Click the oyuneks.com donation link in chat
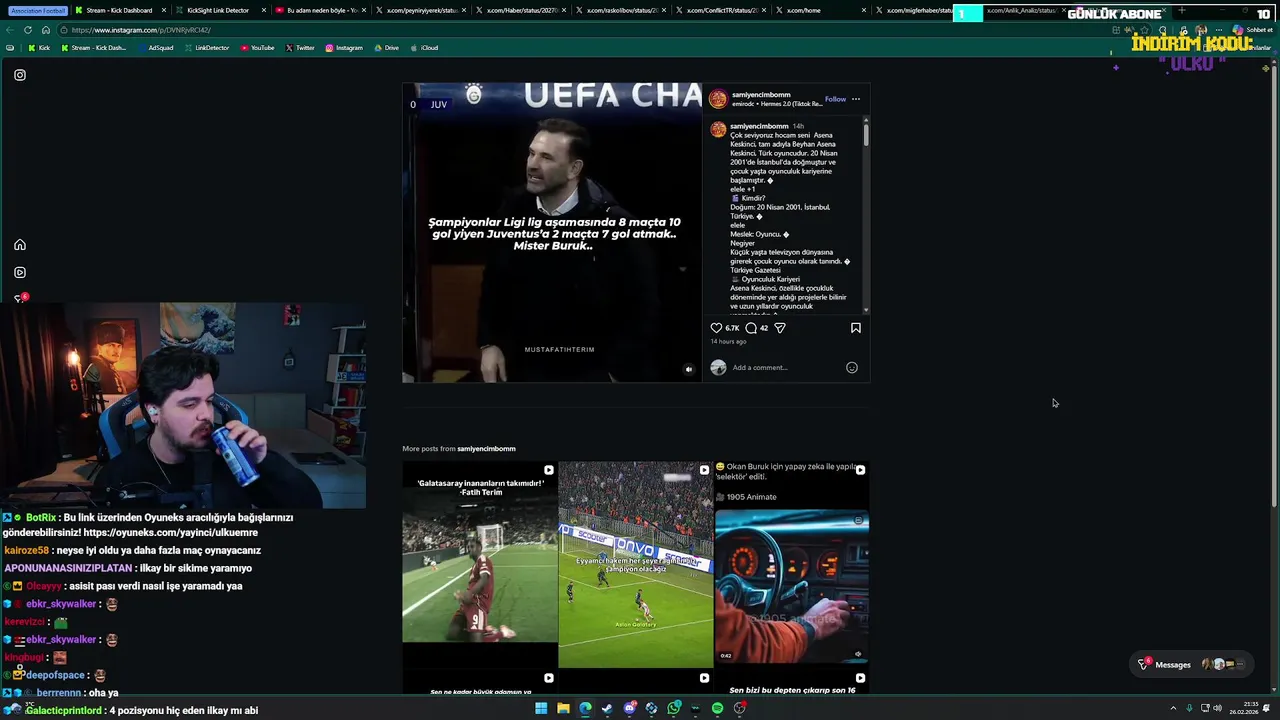This screenshot has height=720, width=1280. tap(171, 533)
